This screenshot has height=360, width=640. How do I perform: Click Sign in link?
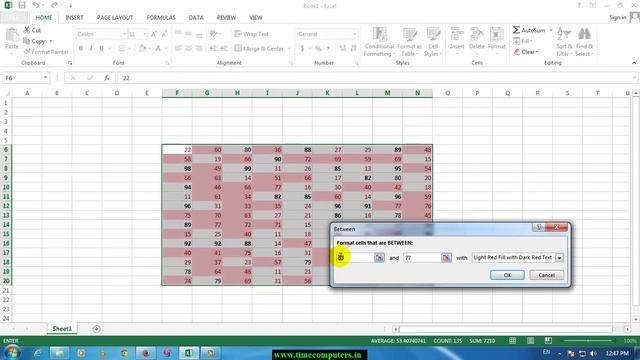(617, 17)
